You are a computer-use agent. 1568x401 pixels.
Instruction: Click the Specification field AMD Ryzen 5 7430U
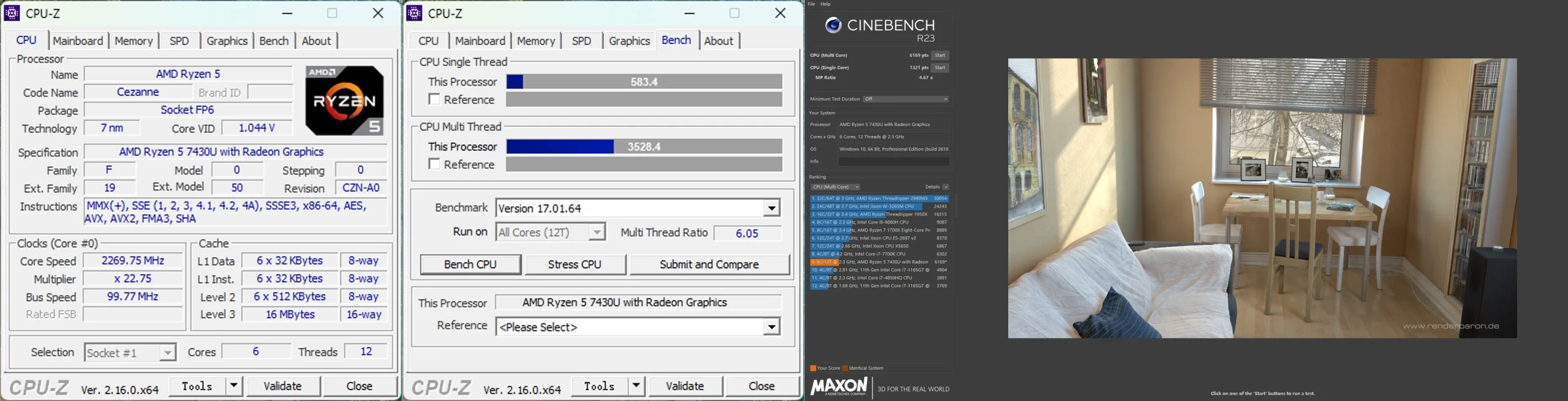point(236,152)
